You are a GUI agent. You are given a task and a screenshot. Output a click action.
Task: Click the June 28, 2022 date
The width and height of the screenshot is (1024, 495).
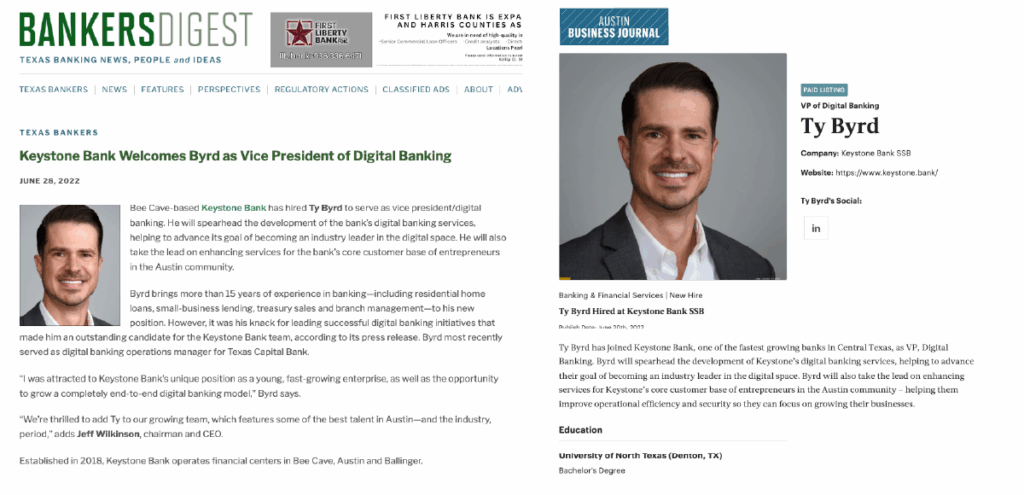50,181
